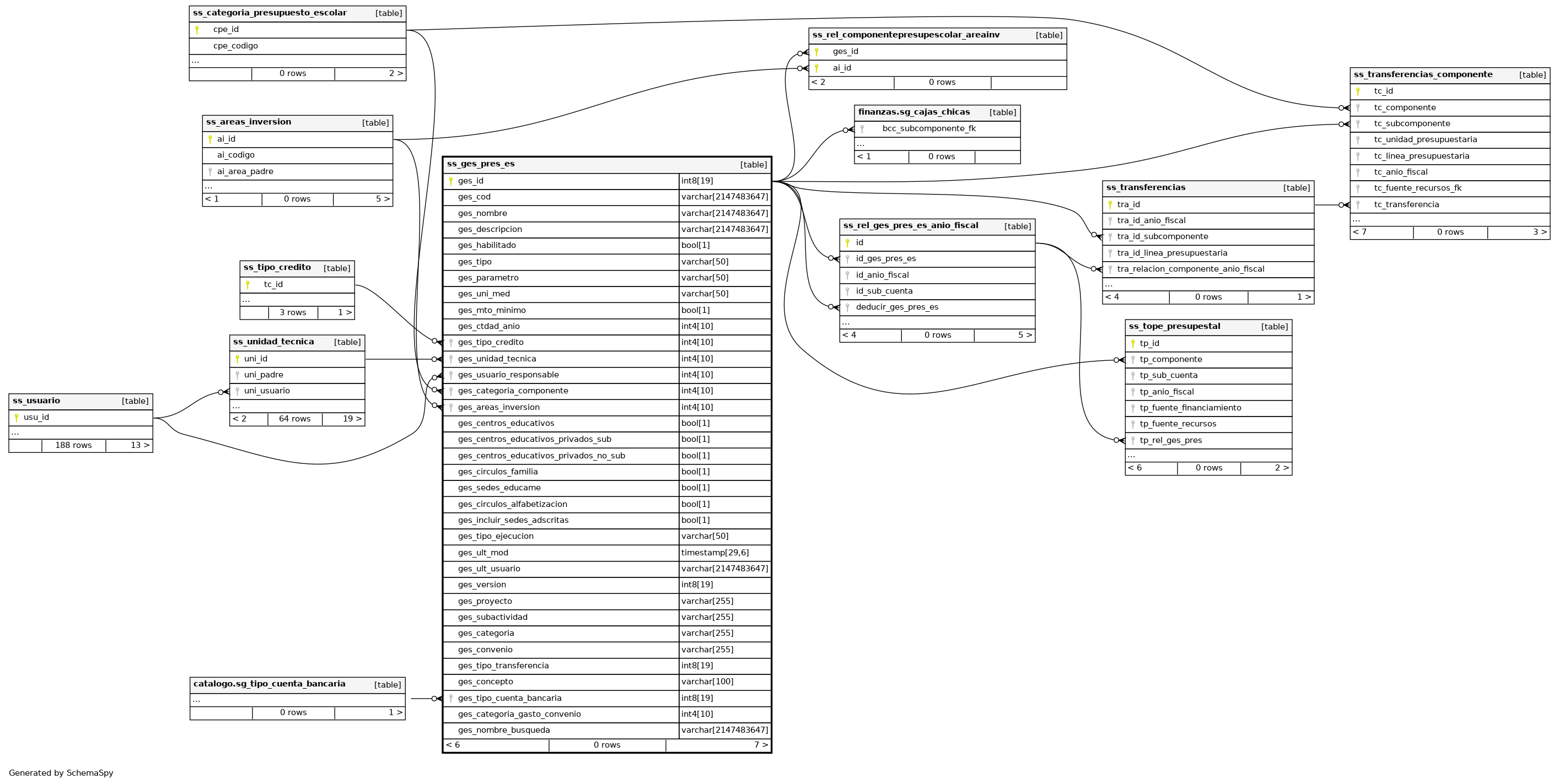Open the ss_transferencias_componente table title
The width and height of the screenshot is (1559, 784).
[1423, 75]
